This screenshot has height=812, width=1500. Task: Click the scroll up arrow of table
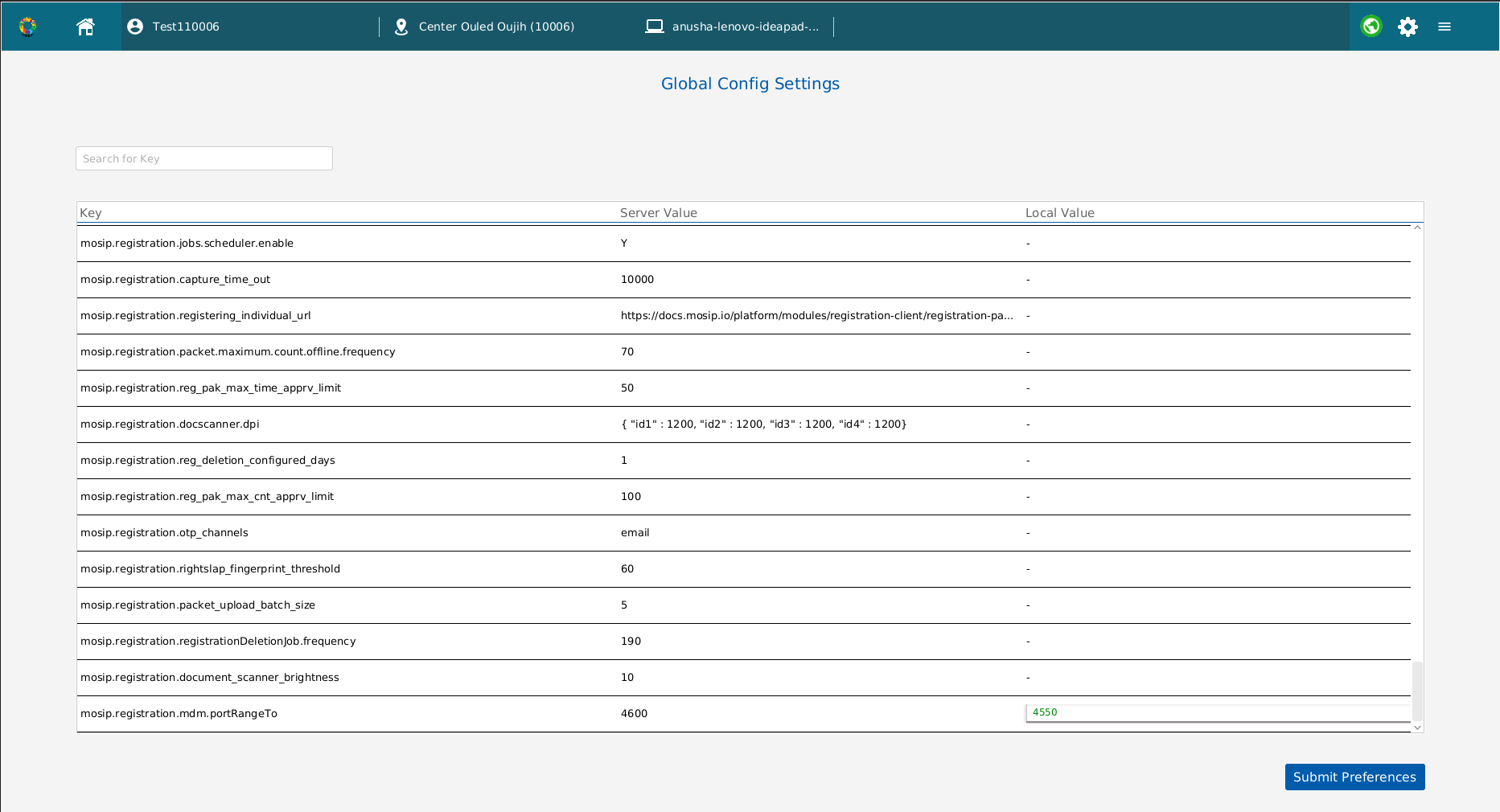point(1417,228)
